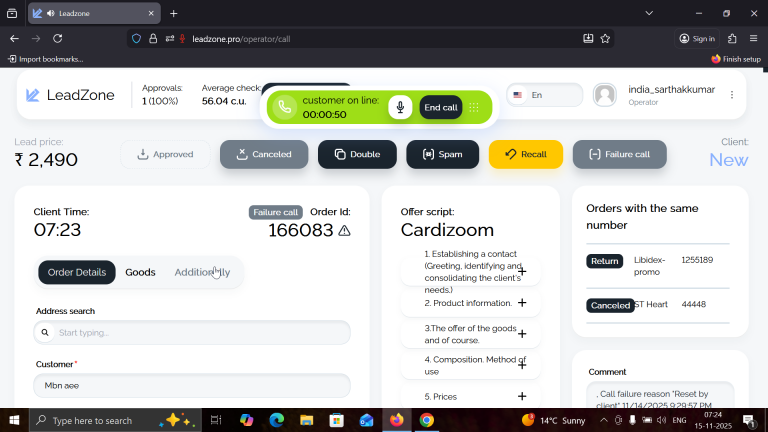Click the LeadZone logo
This screenshot has width=768, height=432.
(x=70, y=95)
